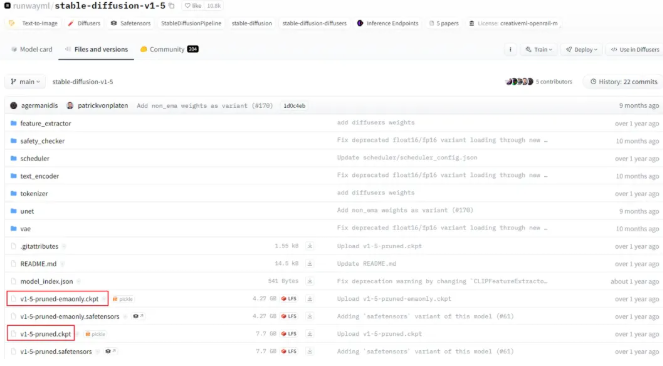Screen dimensions: 663x366
Task: Open the model_index.json file
Action: 47,281
